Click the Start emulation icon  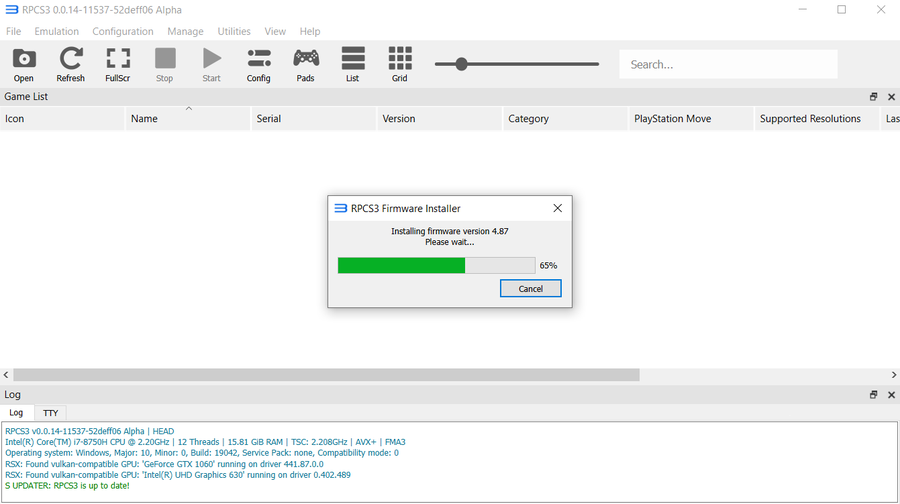(x=211, y=64)
